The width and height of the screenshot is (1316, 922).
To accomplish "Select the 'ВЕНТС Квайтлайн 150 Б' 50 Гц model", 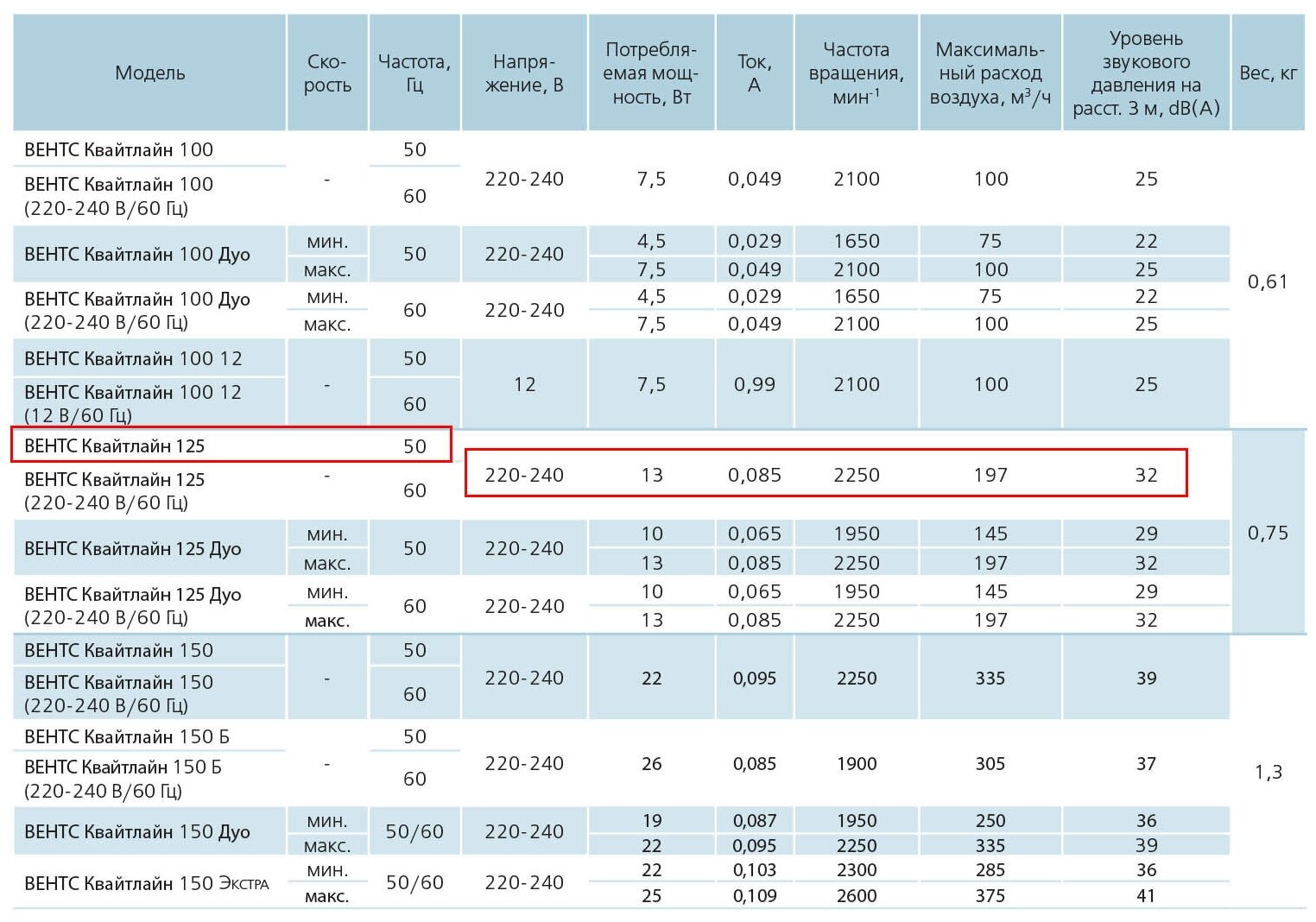I will click(127, 736).
